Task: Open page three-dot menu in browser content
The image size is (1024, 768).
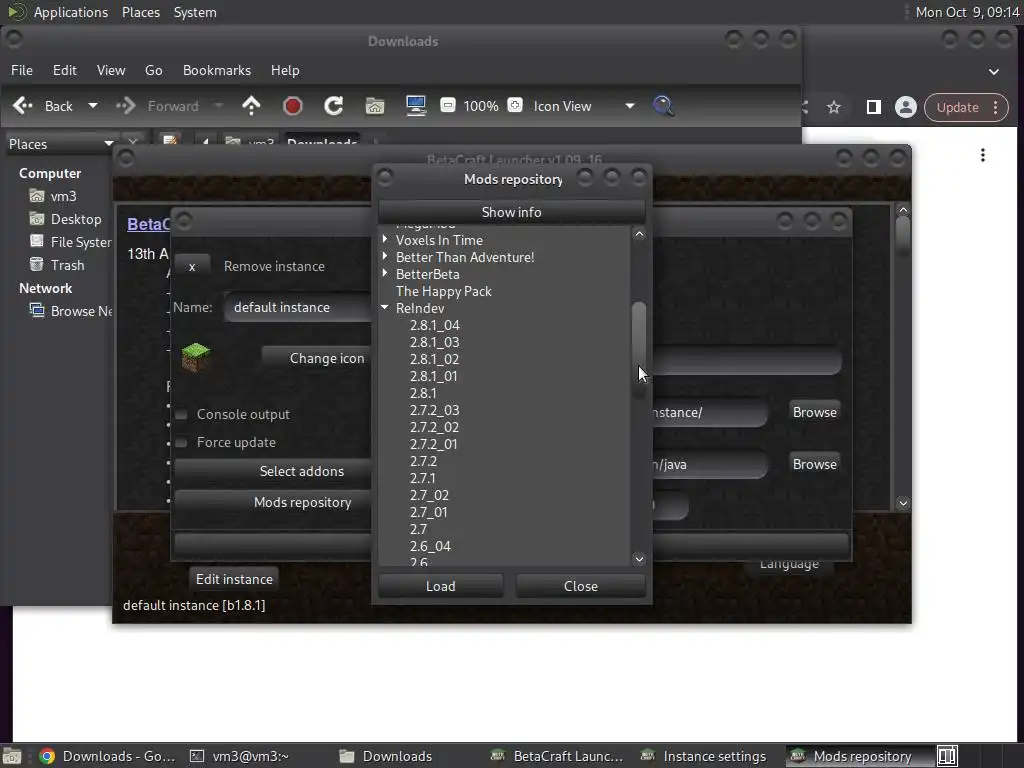Action: [x=983, y=155]
